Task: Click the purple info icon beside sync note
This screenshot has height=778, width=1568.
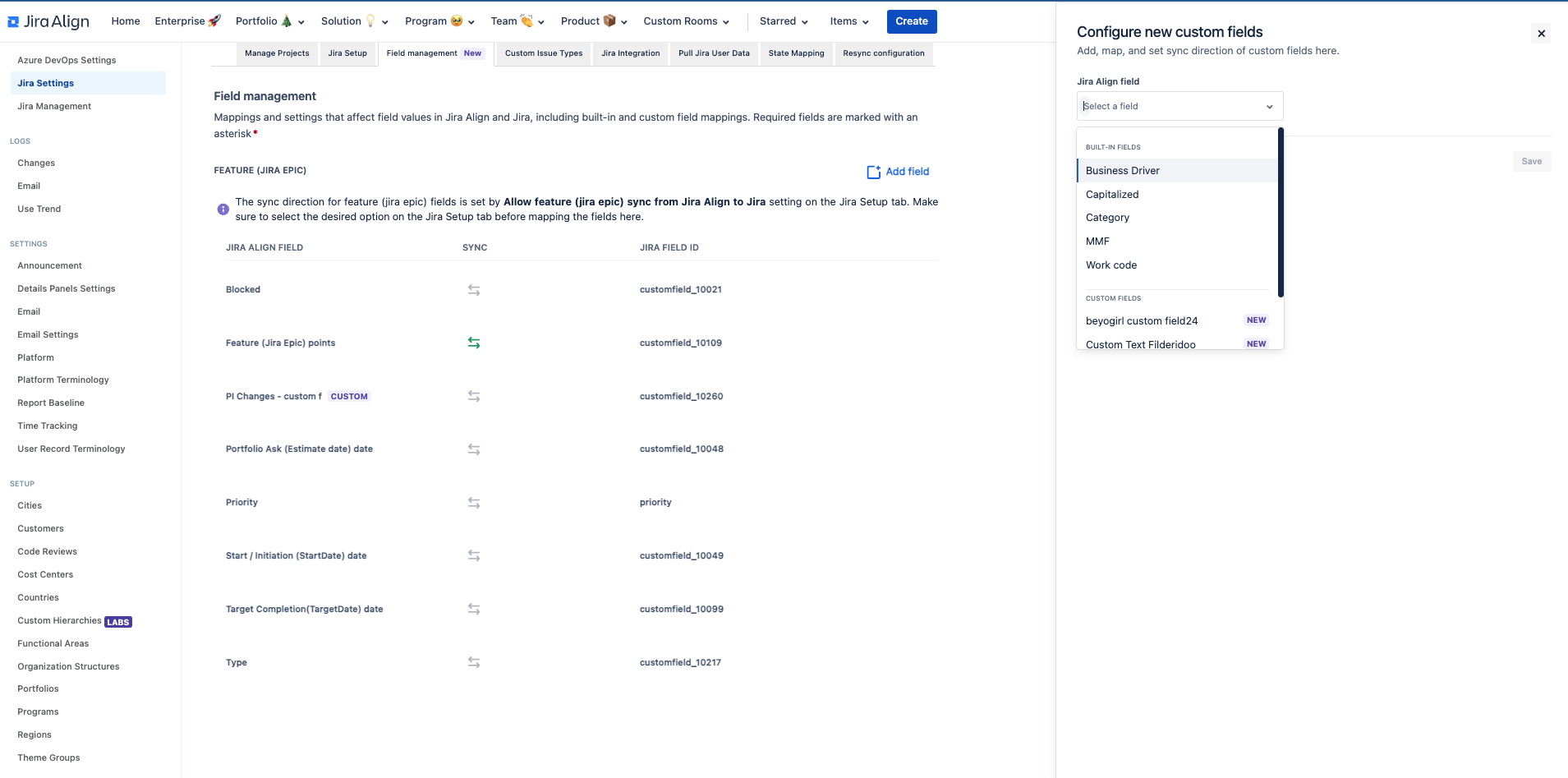Action: click(x=223, y=209)
